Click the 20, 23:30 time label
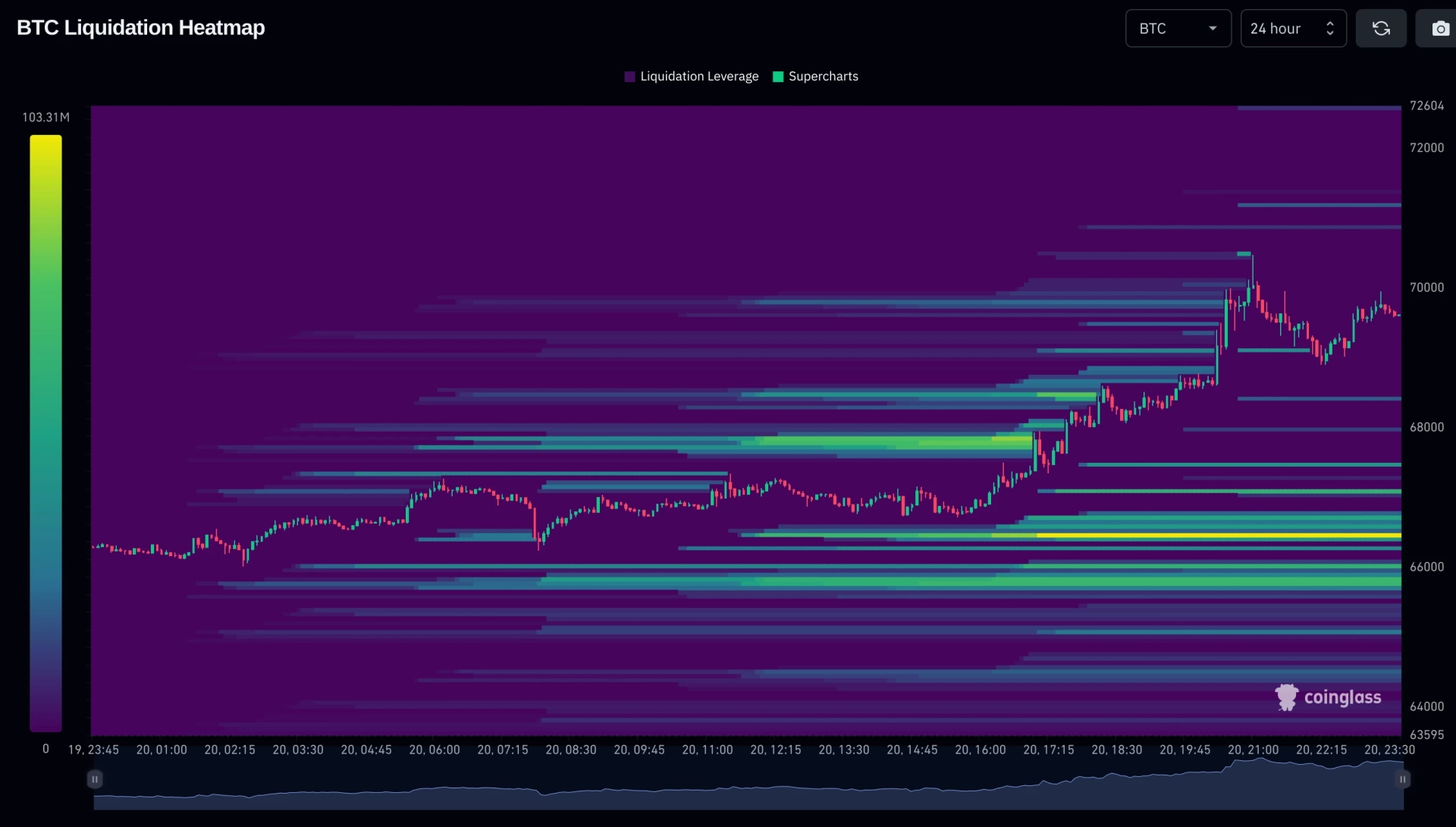 1390,750
